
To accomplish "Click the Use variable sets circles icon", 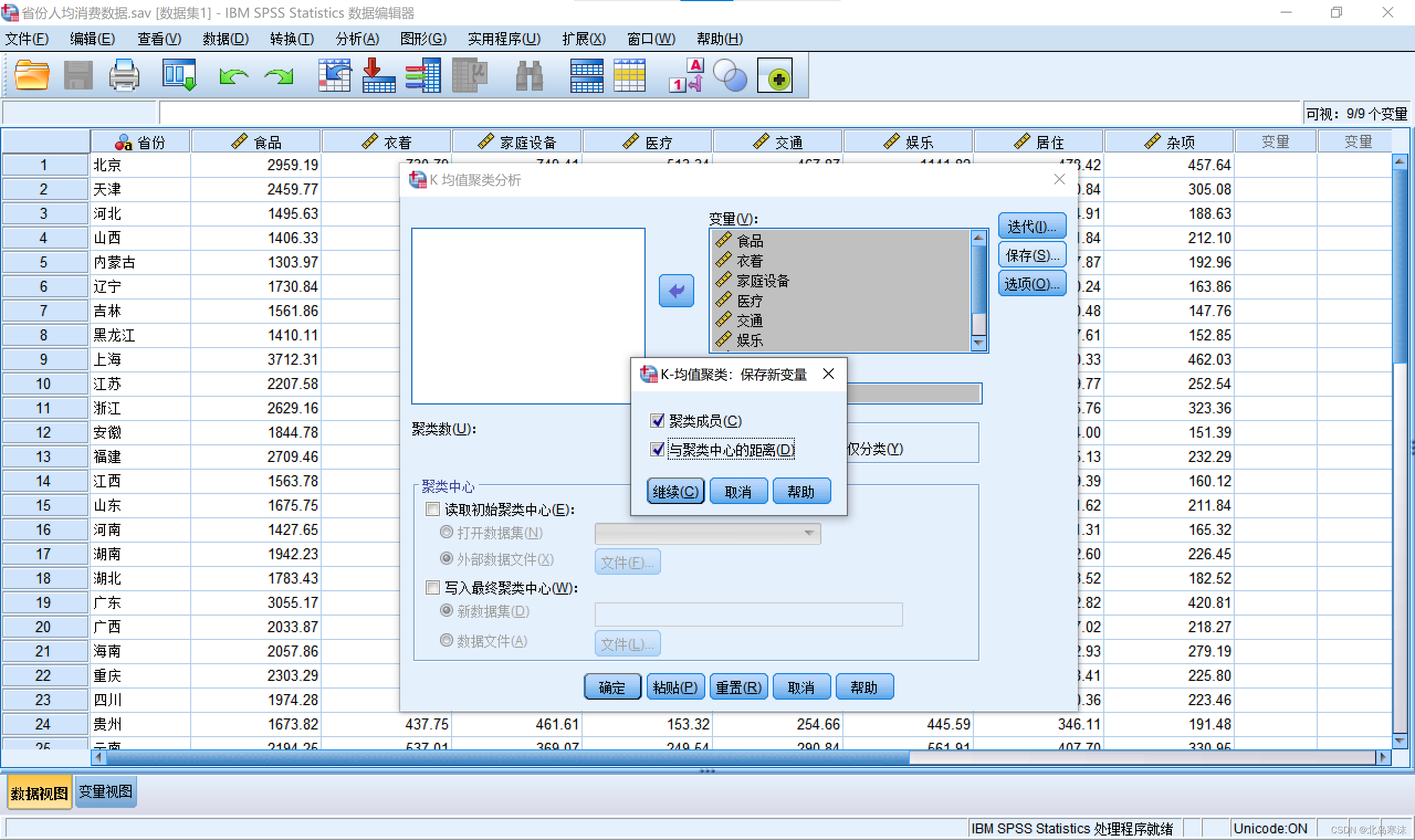I will pos(730,75).
